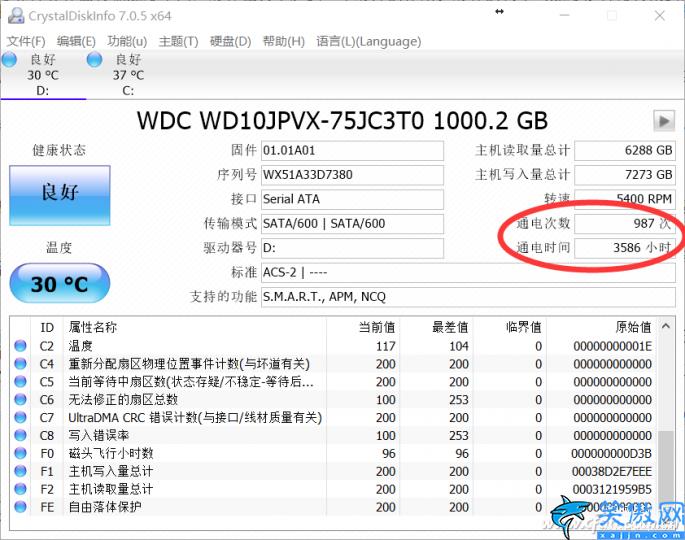Click the 属性名称 column header

pyautogui.click(x=195, y=328)
